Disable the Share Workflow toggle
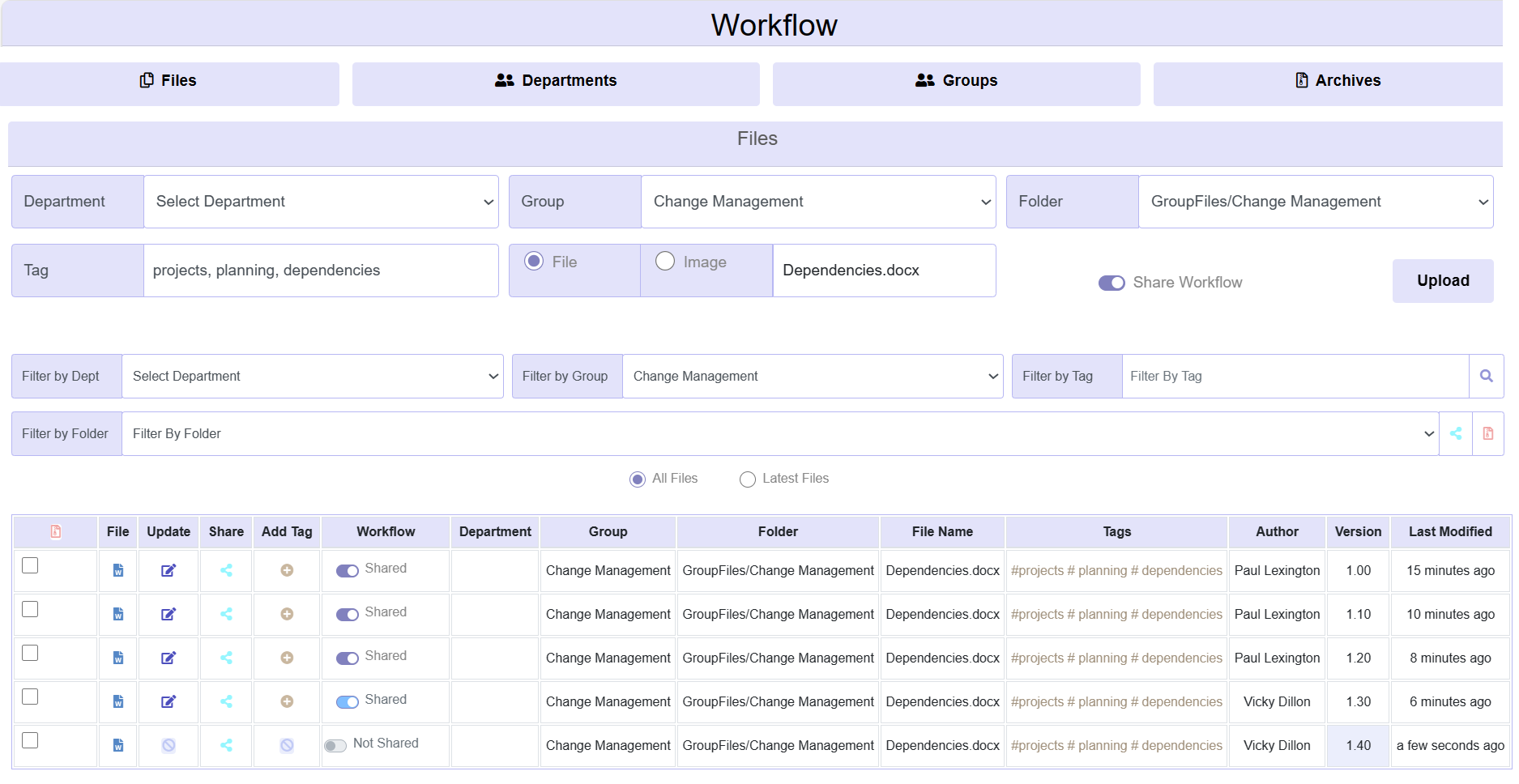Screen dimensions: 1519x784 (1112, 283)
